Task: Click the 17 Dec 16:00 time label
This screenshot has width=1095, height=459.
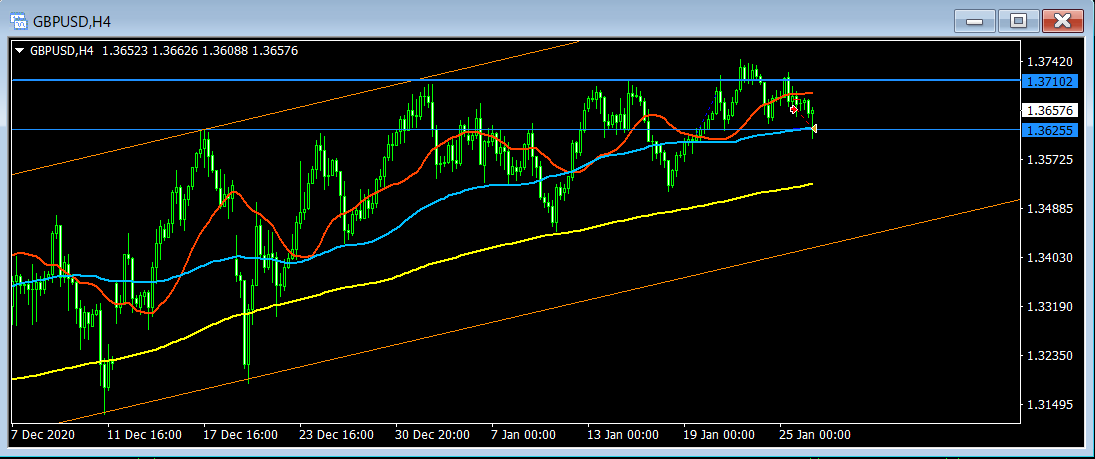Action: pyautogui.click(x=240, y=435)
